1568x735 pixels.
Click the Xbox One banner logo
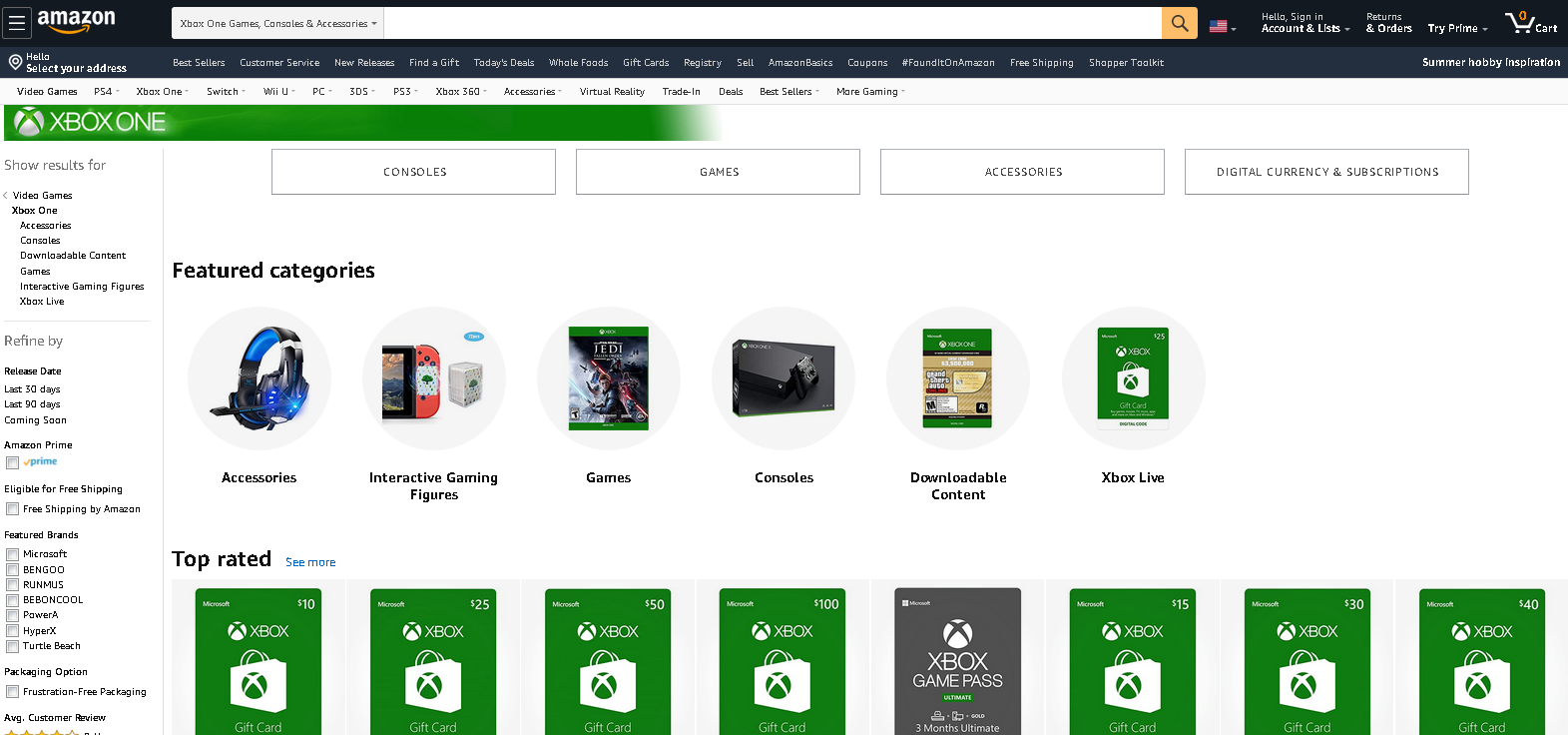tap(90, 123)
